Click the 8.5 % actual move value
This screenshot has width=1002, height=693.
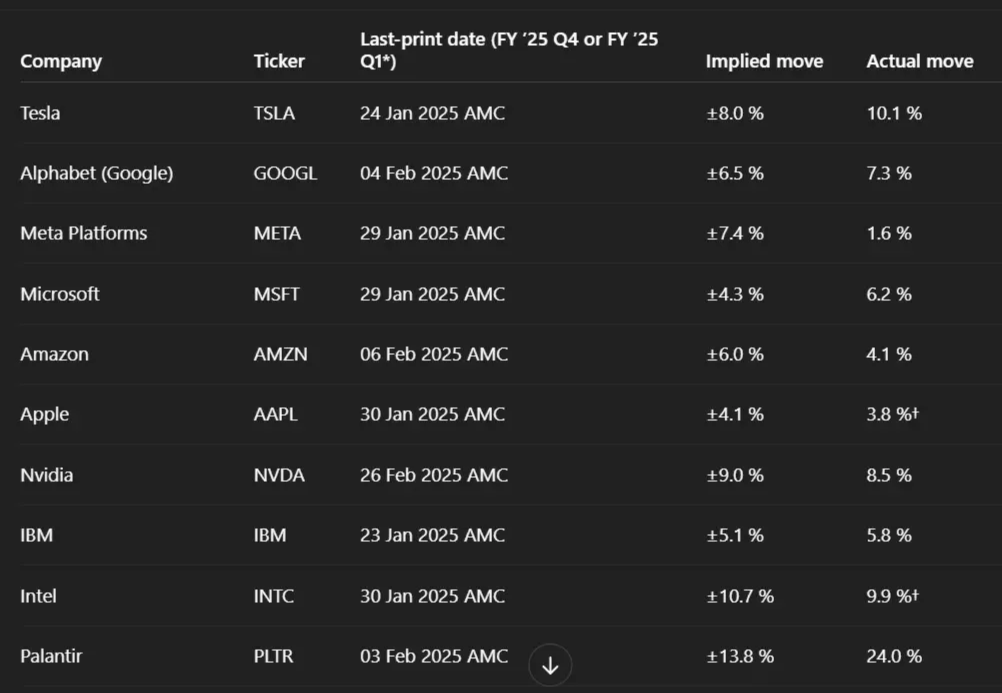coord(889,475)
